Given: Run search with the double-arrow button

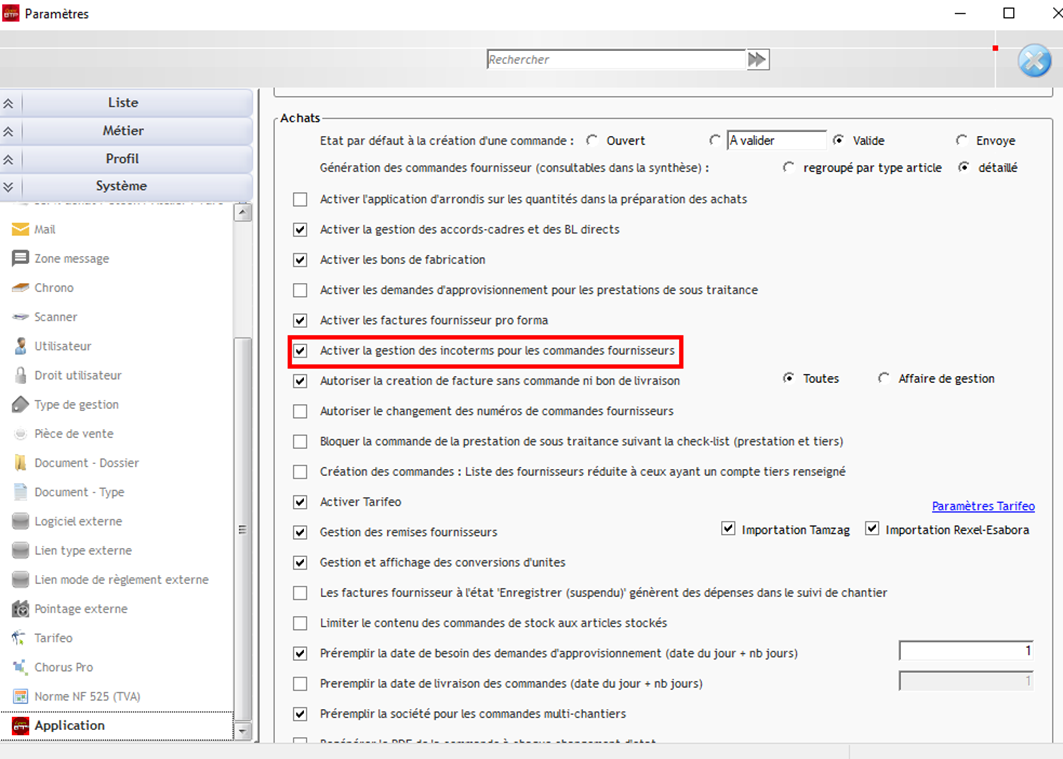Looking at the screenshot, I should pos(757,60).
